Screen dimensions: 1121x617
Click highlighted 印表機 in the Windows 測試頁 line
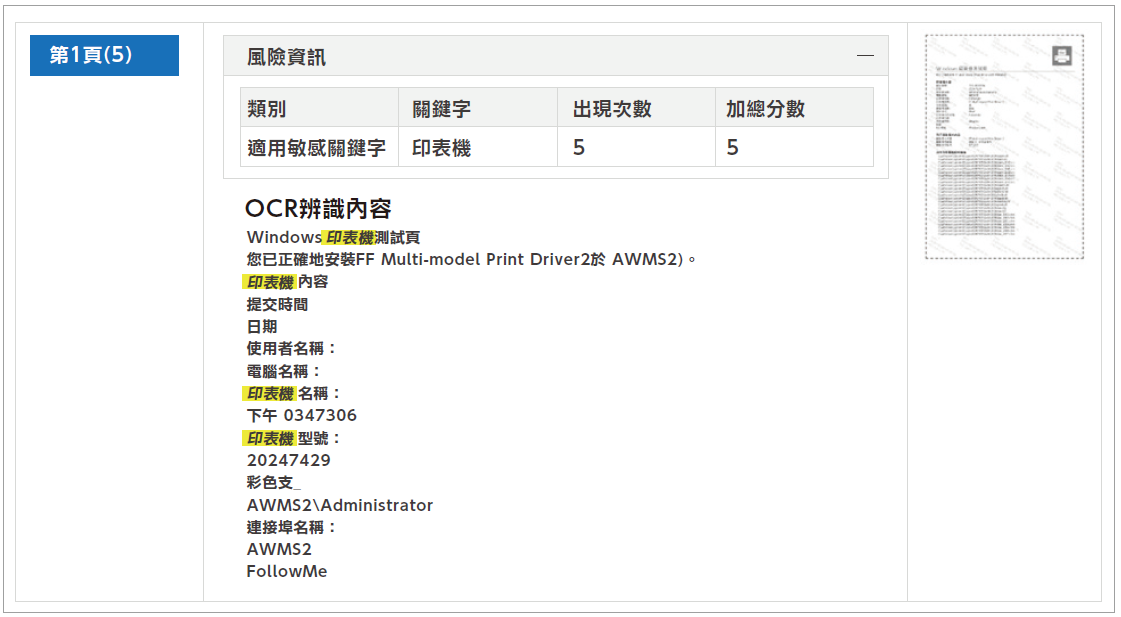(348, 238)
